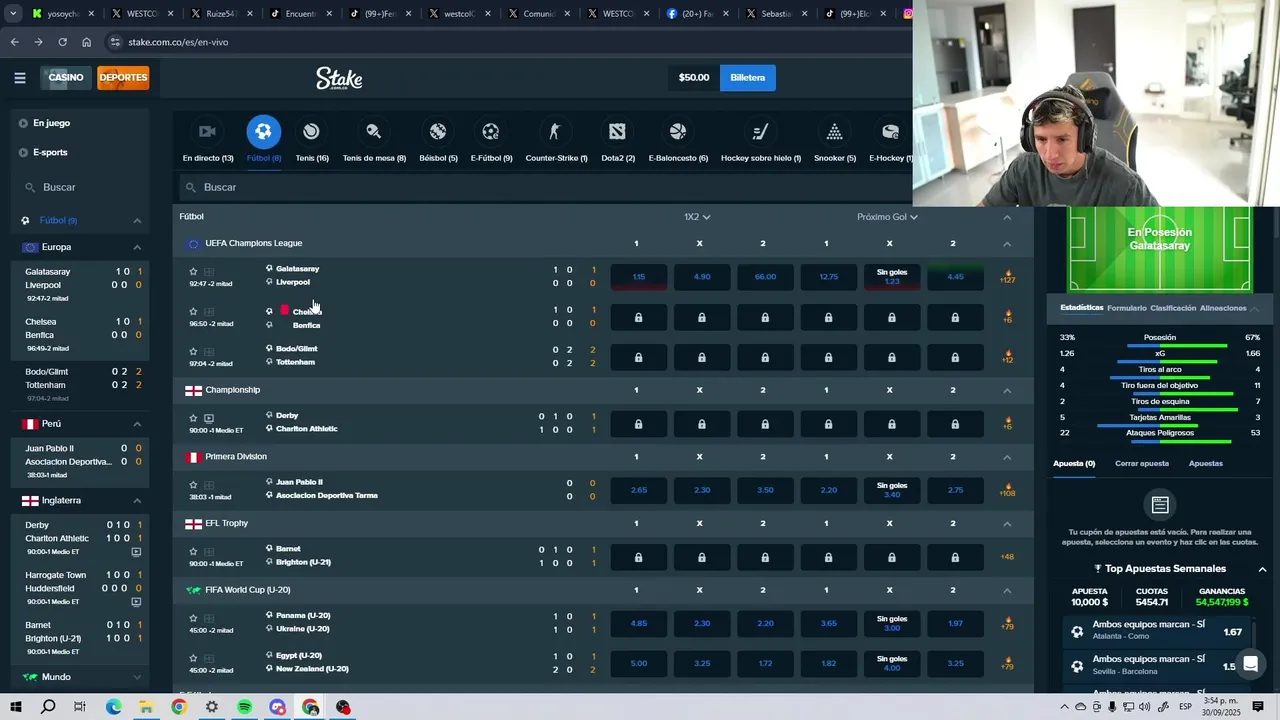Open File Explorer from the taskbar
This screenshot has width=1280, height=720.
point(146,707)
